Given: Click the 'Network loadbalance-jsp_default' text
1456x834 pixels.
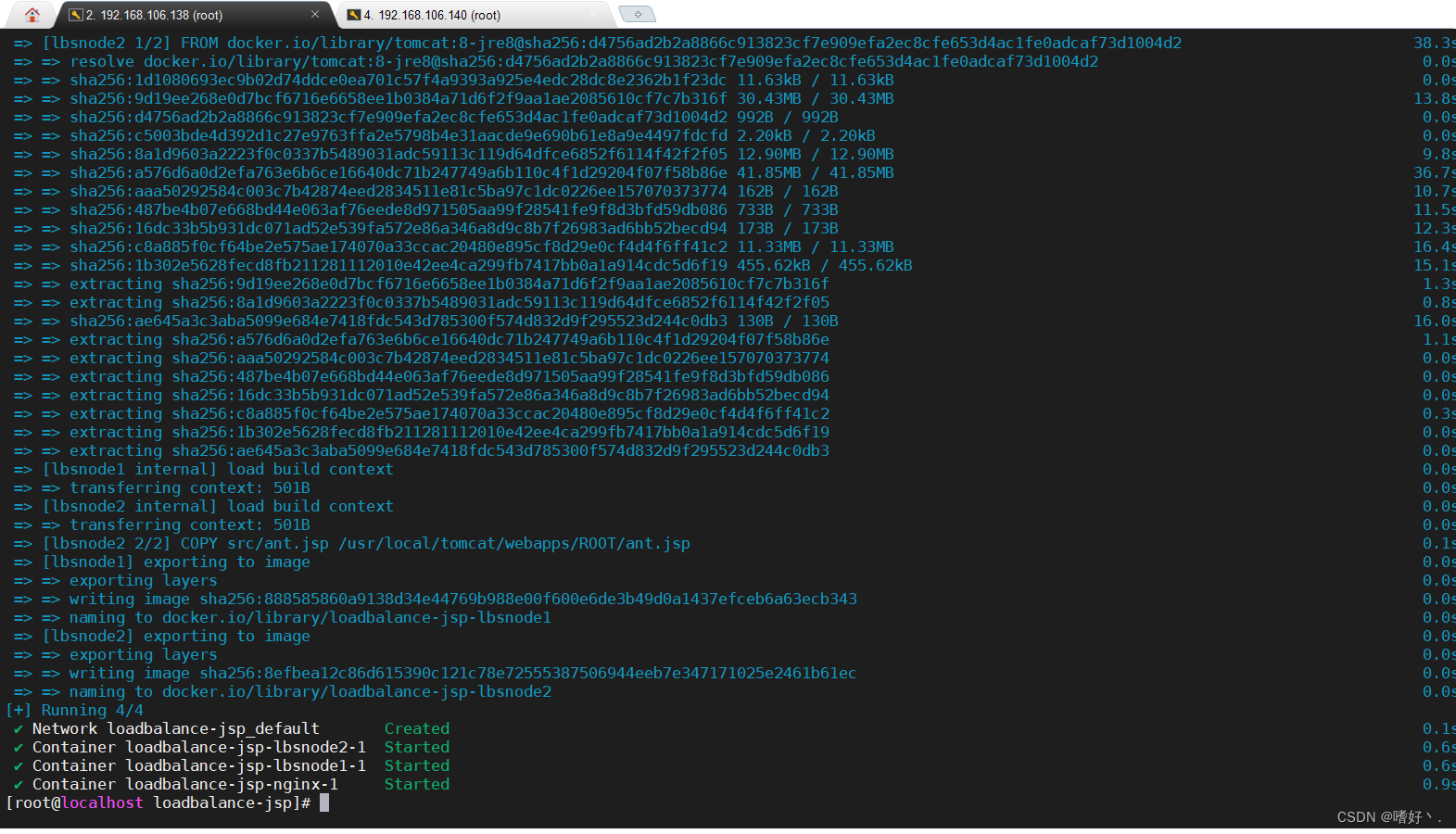Looking at the screenshot, I should point(176,728).
